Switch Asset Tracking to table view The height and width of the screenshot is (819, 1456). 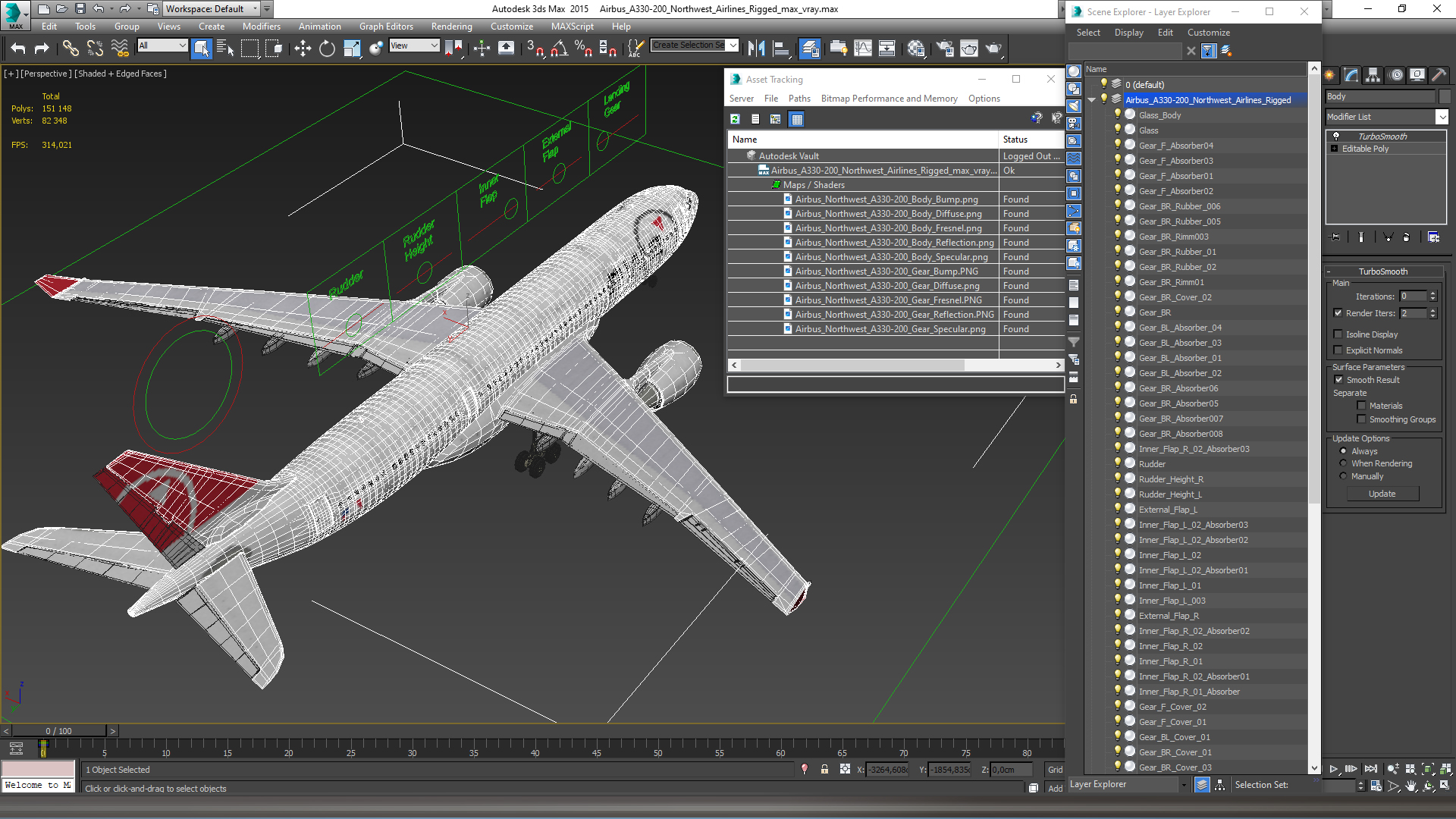pos(796,119)
